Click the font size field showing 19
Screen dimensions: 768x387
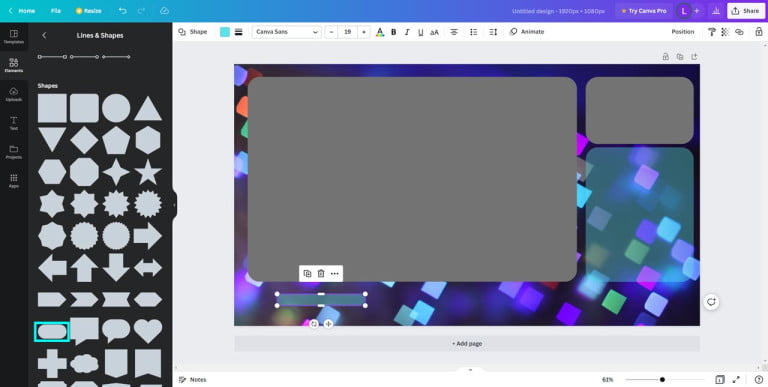tap(347, 32)
